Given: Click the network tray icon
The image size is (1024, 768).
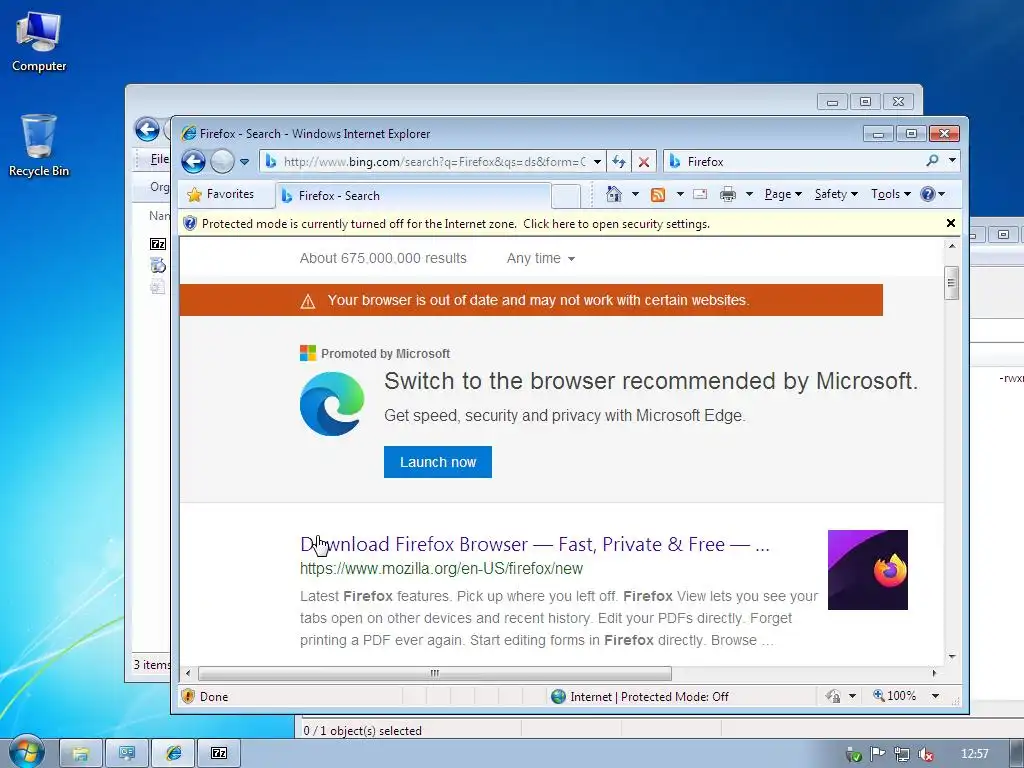Looking at the screenshot, I should (x=902, y=754).
